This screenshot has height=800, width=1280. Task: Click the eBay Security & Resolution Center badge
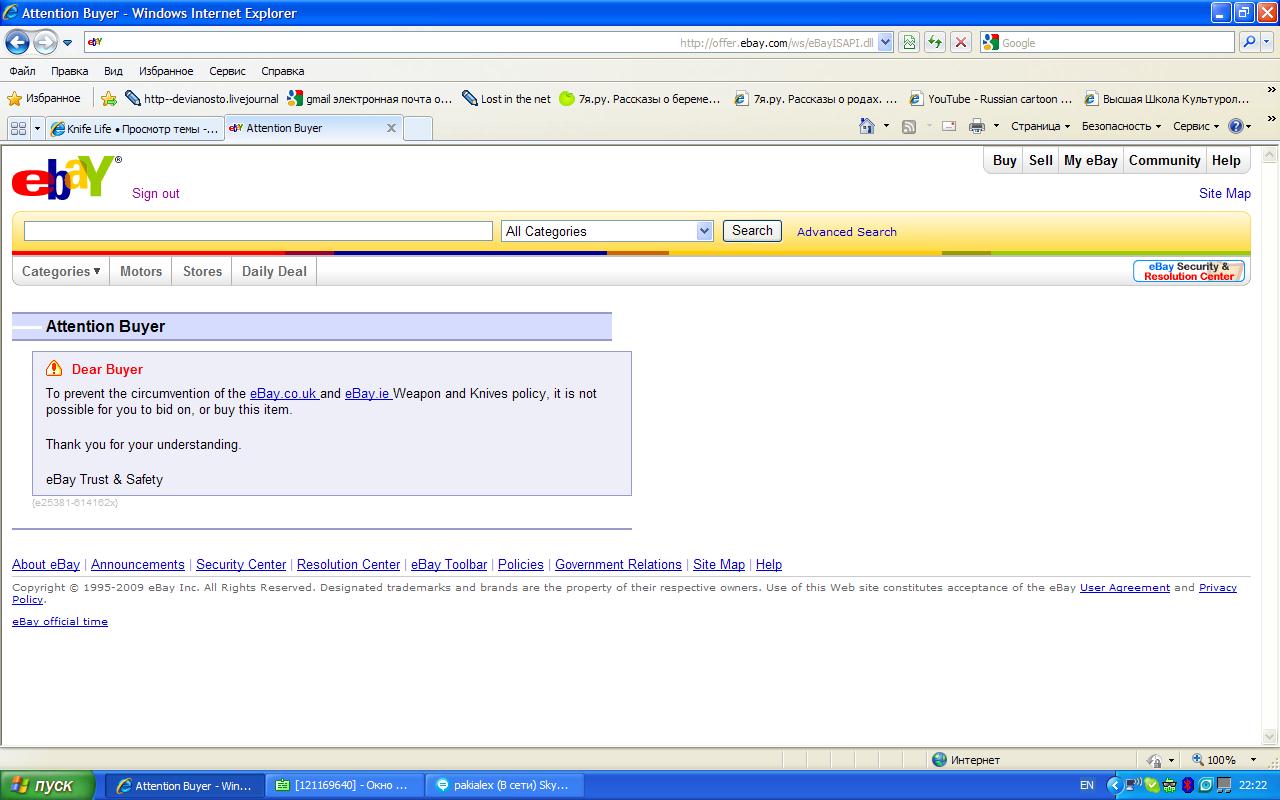pyautogui.click(x=1188, y=271)
